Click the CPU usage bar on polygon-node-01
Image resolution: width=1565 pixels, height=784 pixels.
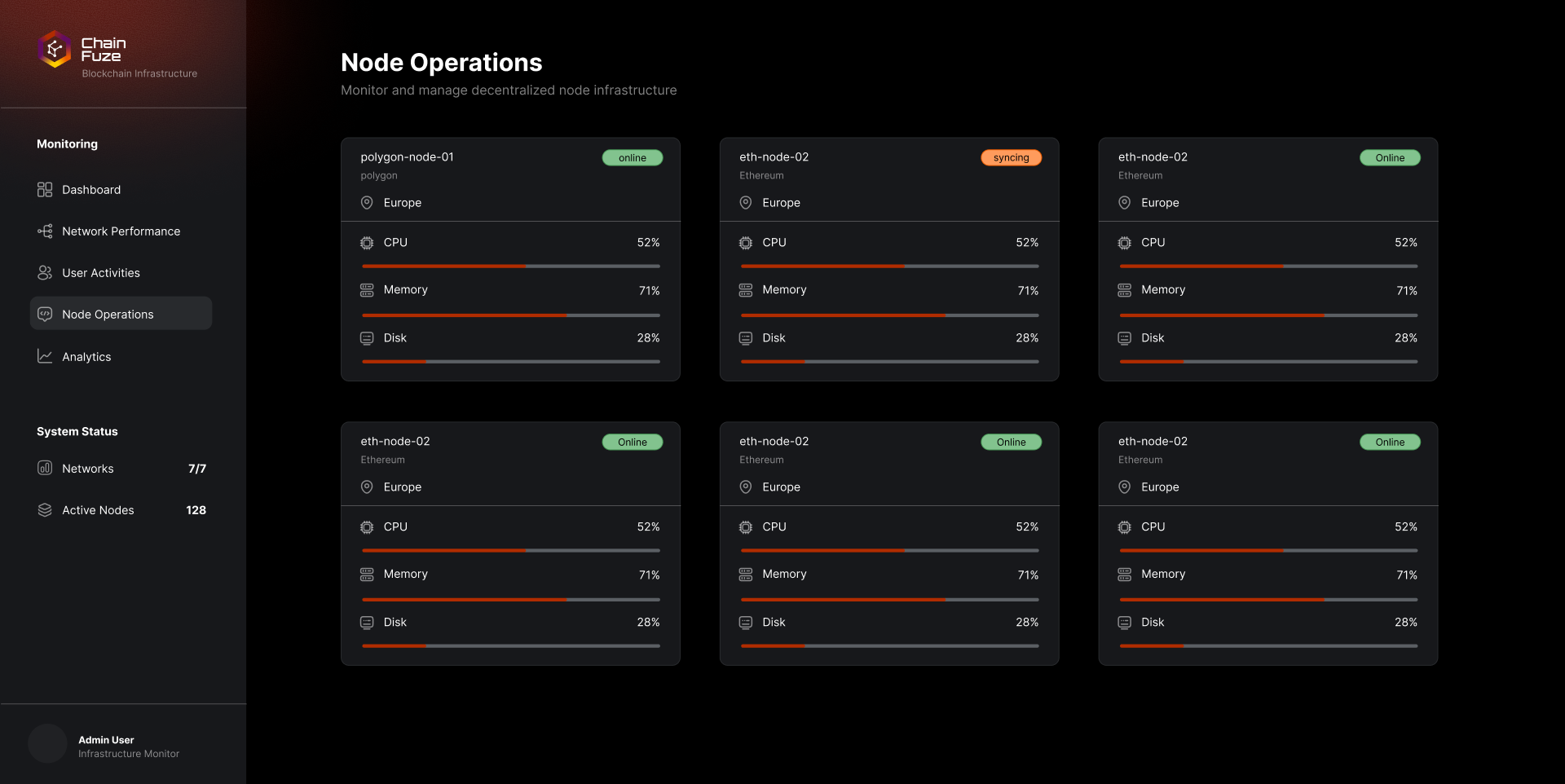pyautogui.click(x=510, y=266)
